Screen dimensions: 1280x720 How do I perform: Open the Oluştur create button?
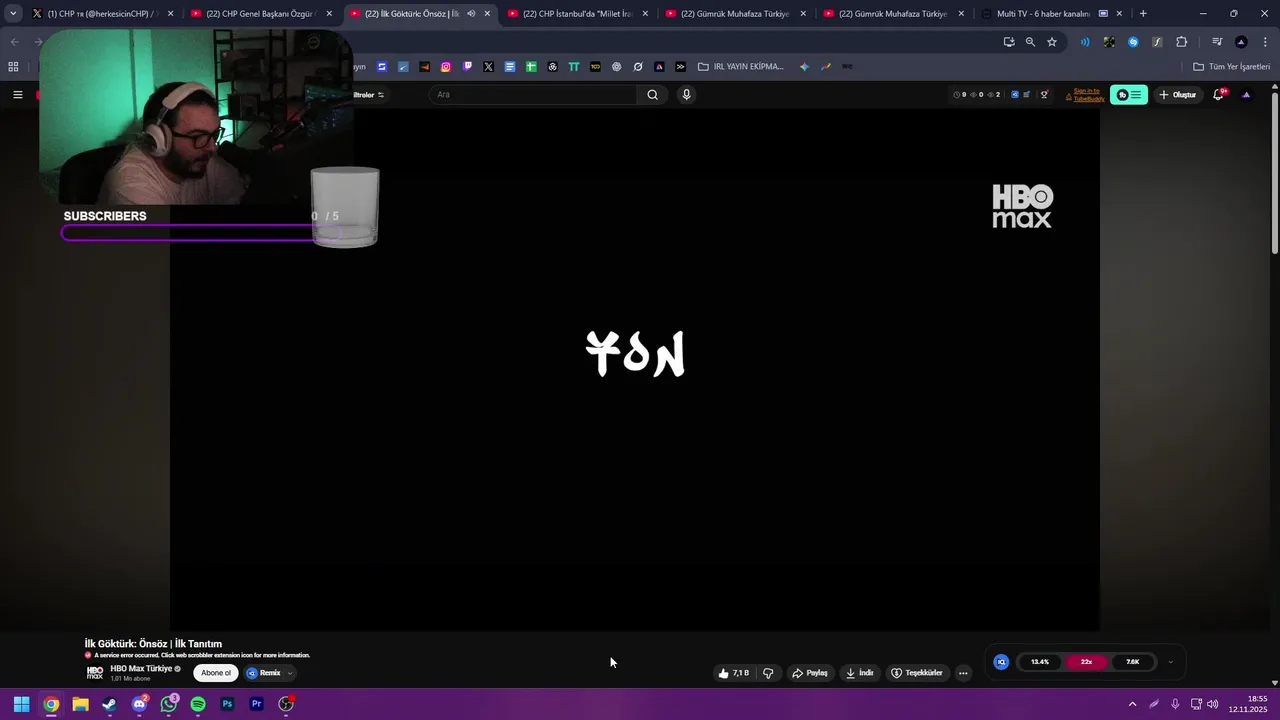point(1178,95)
